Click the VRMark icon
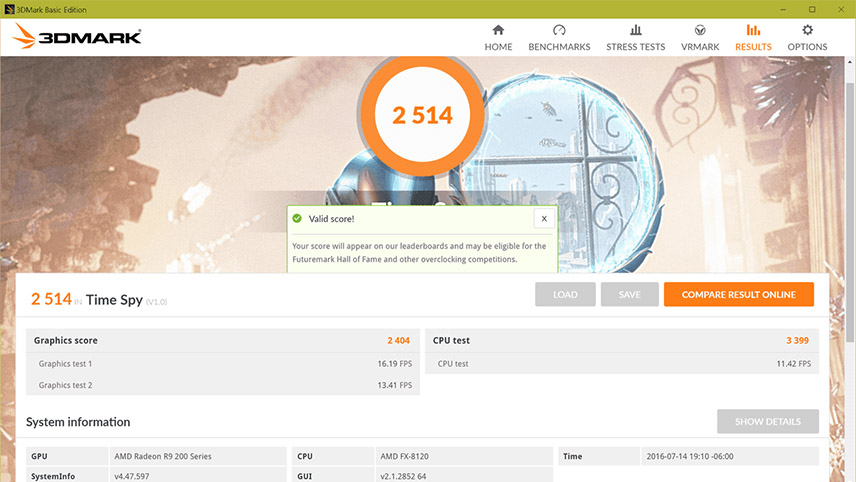The height and width of the screenshot is (482, 856). click(x=700, y=29)
